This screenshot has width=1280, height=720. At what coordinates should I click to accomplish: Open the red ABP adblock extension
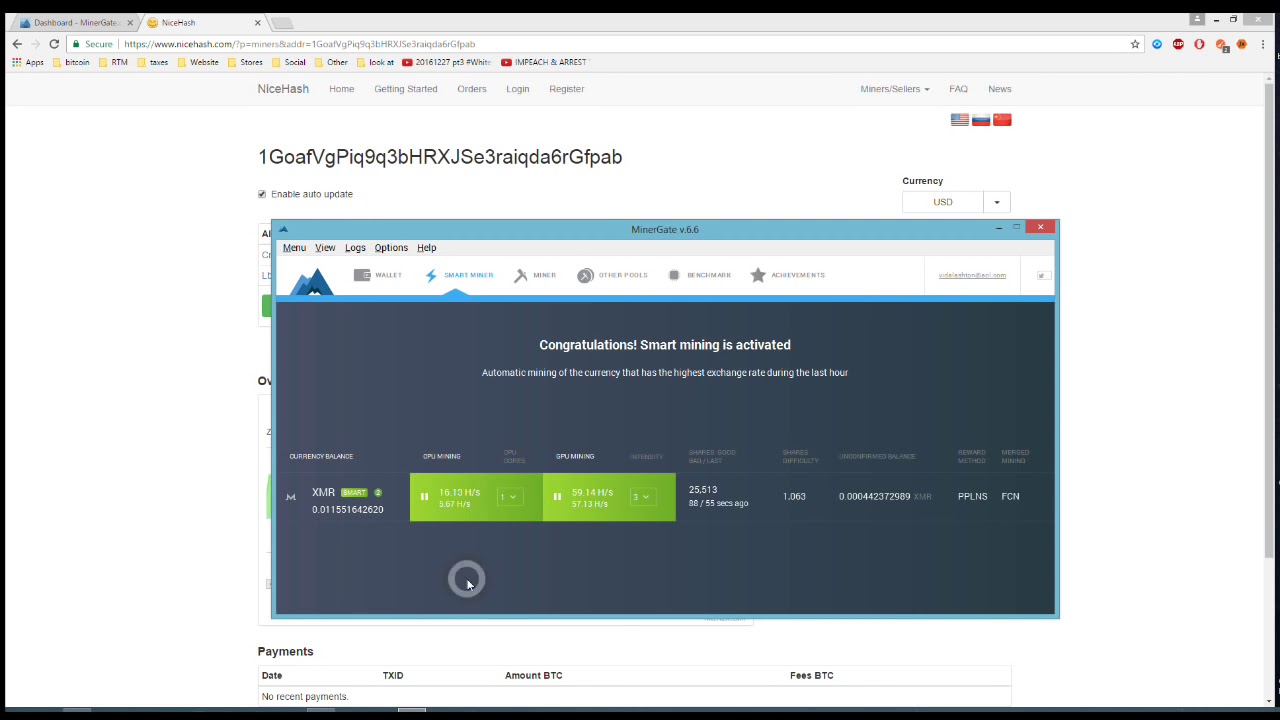pyautogui.click(x=1178, y=44)
